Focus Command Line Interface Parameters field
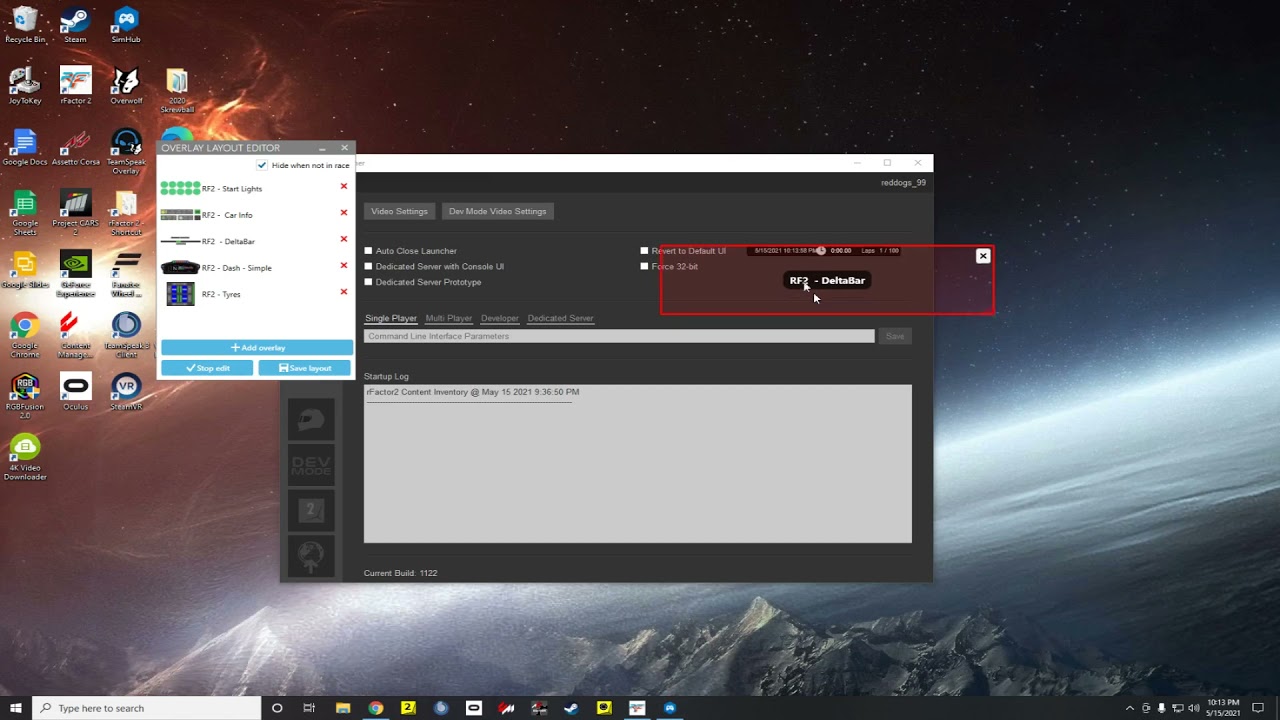1280x720 pixels. pyautogui.click(x=619, y=336)
